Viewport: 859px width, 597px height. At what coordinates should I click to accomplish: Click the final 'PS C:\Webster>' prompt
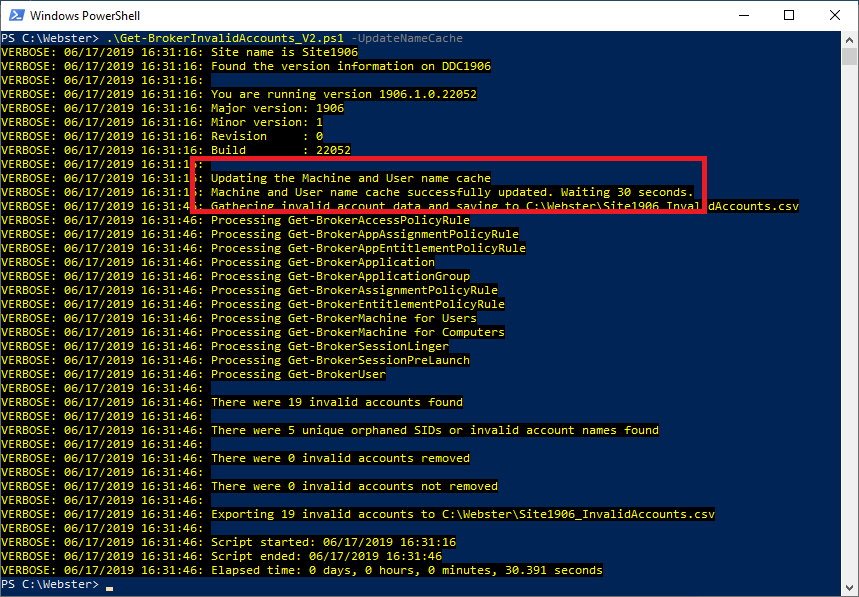point(49,584)
